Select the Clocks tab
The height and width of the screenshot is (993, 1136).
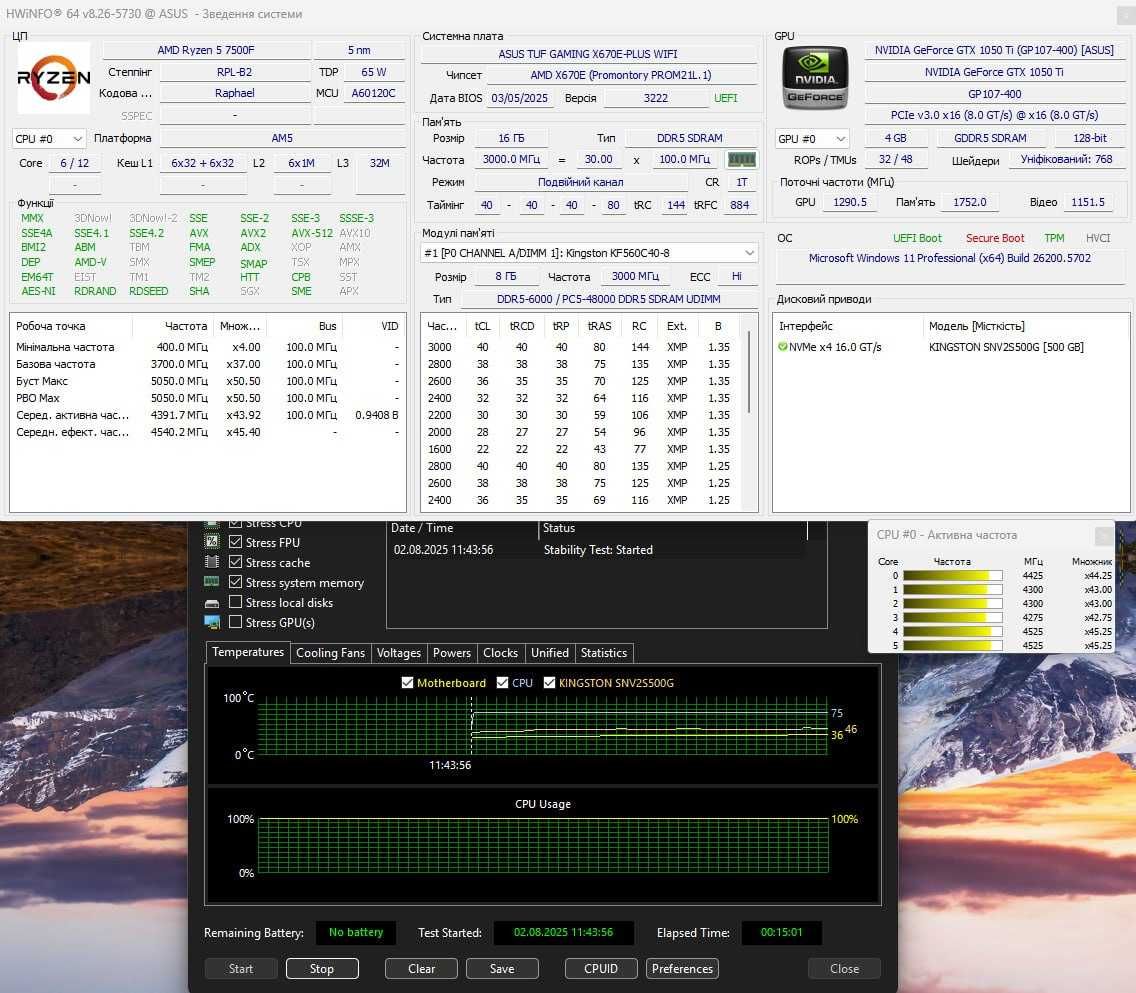[x=501, y=653]
